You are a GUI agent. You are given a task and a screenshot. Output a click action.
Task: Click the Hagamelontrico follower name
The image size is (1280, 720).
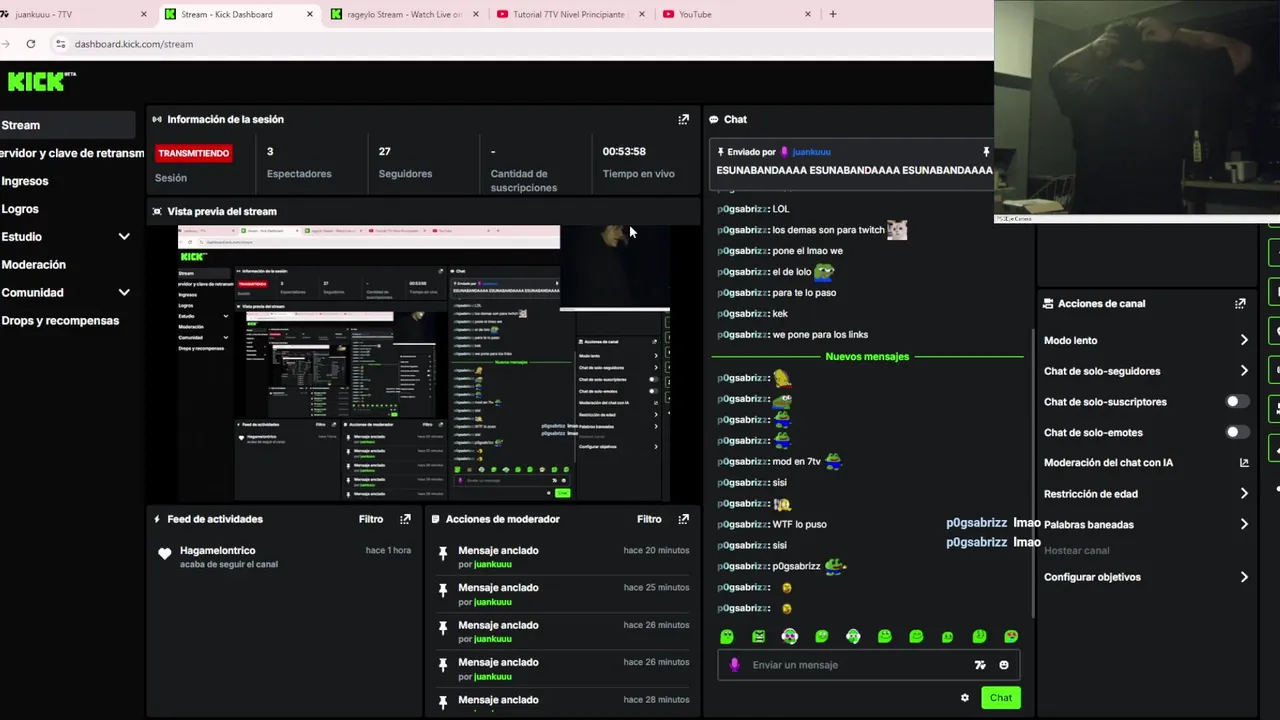click(218, 551)
